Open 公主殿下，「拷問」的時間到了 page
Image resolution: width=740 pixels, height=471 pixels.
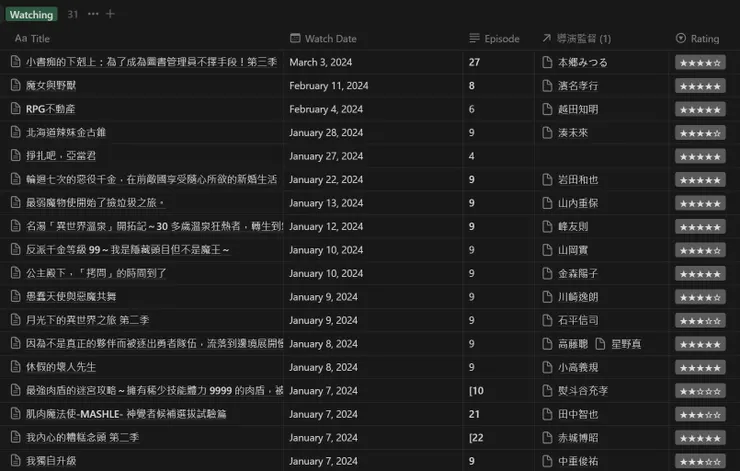(x=96, y=273)
